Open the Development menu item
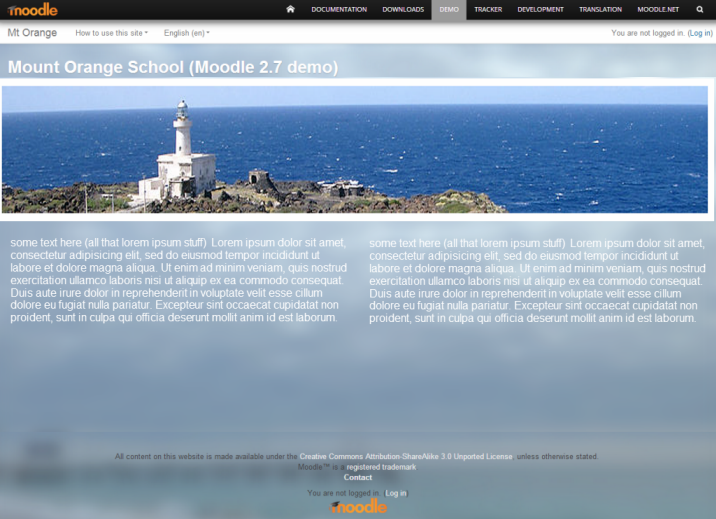This screenshot has width=716, height=519. point(541,9)
